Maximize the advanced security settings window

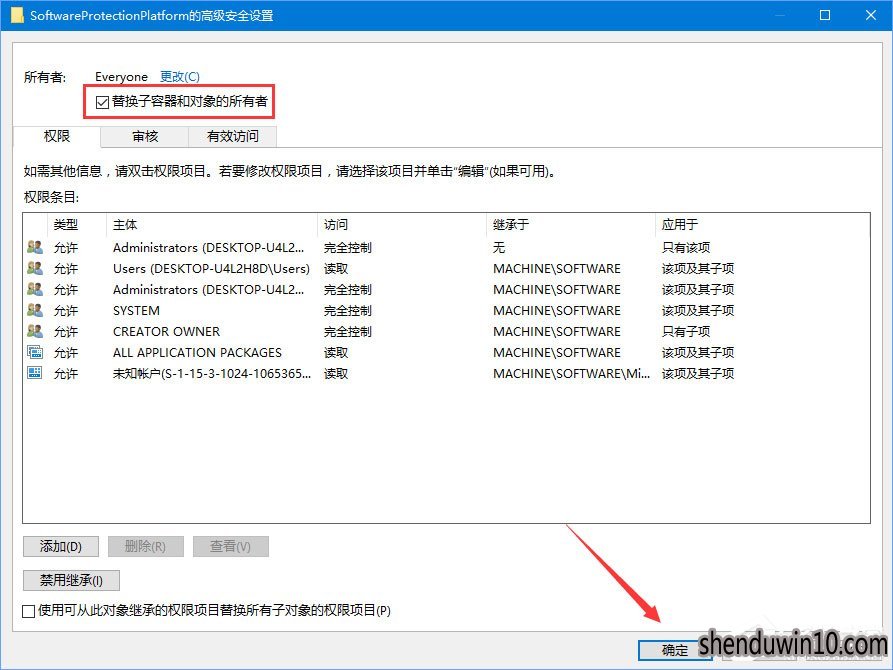[825, 15]
